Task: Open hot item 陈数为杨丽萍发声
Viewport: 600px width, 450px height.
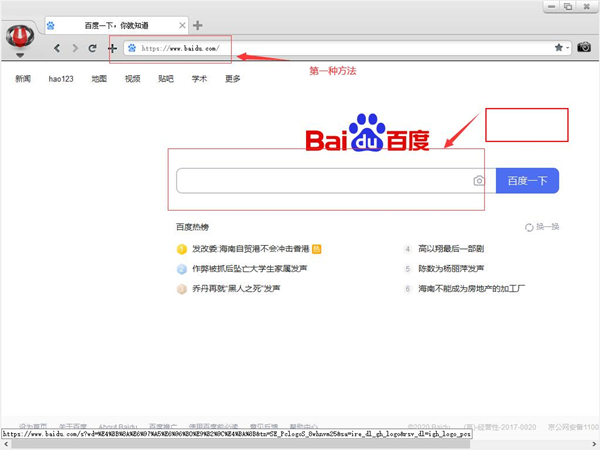Action: tap(451, 269)
